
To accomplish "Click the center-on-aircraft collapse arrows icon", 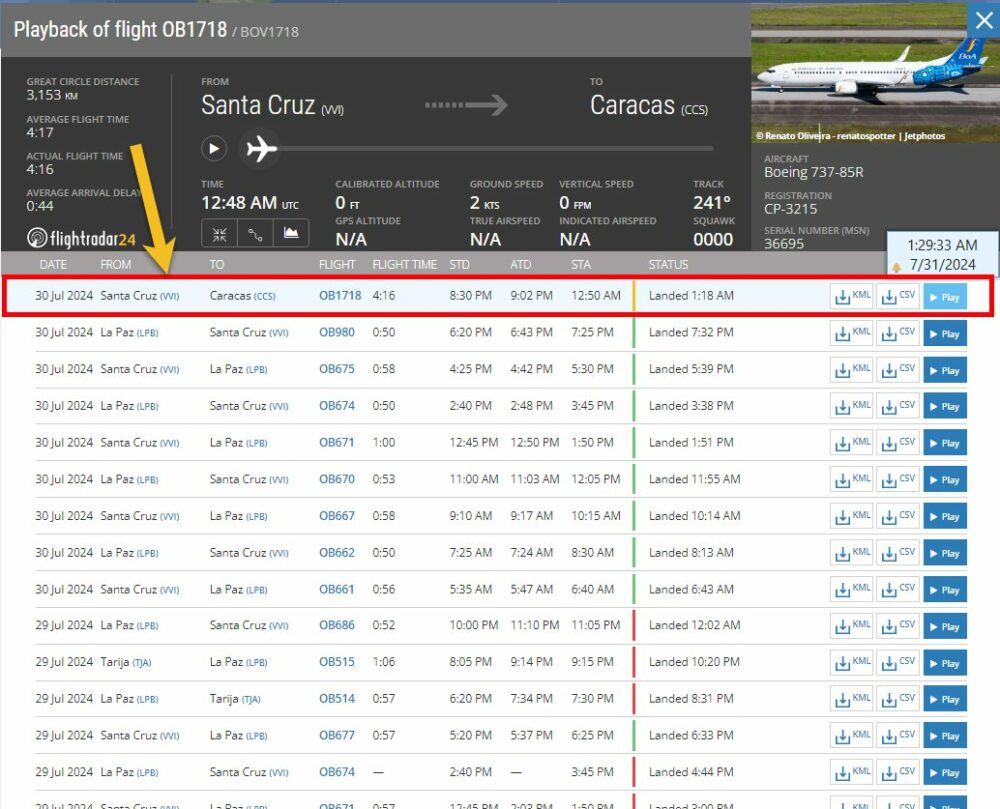I will [220, 233].
